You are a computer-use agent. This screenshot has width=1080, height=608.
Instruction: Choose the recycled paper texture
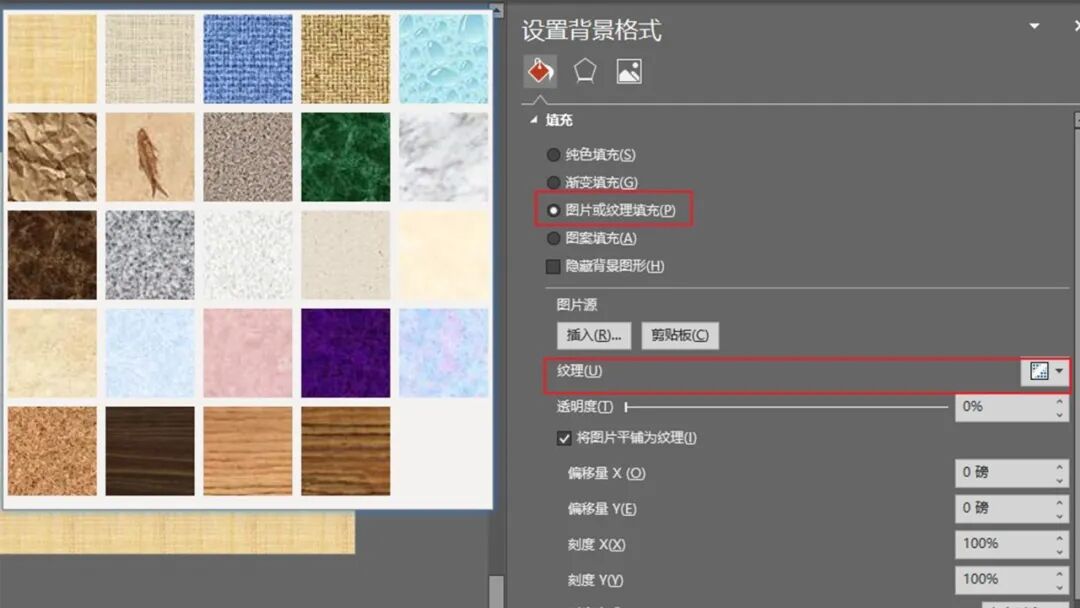[x=346, y=255]
